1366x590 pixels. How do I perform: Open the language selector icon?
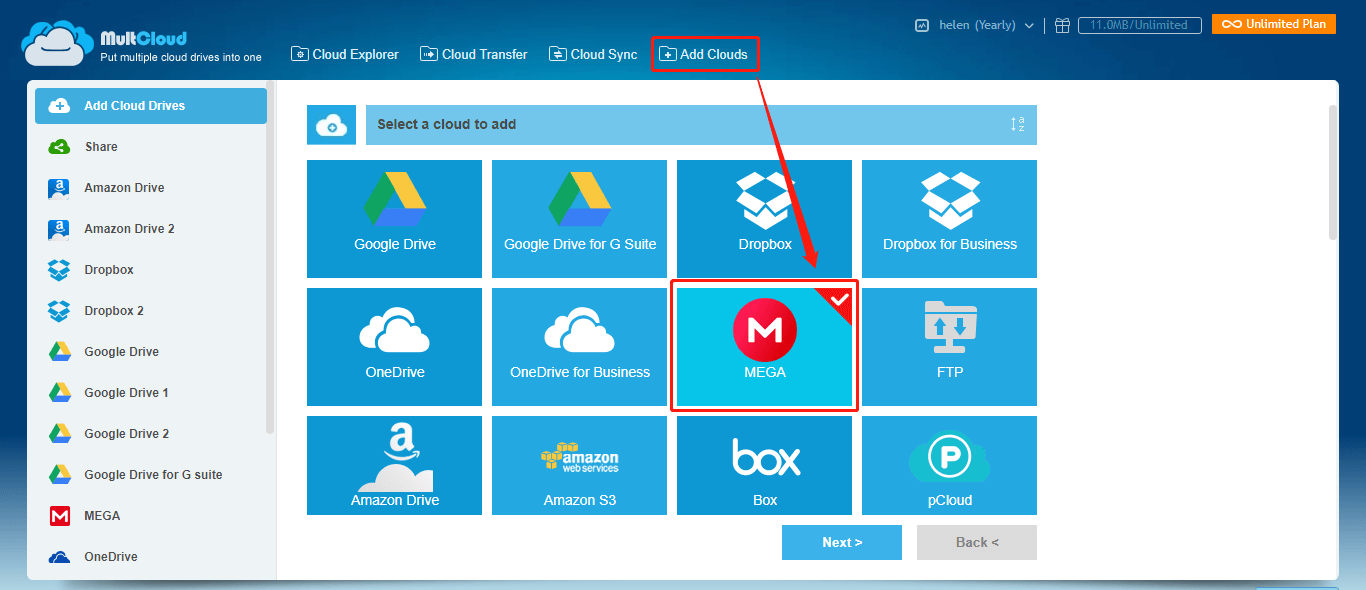pos(921,25)
